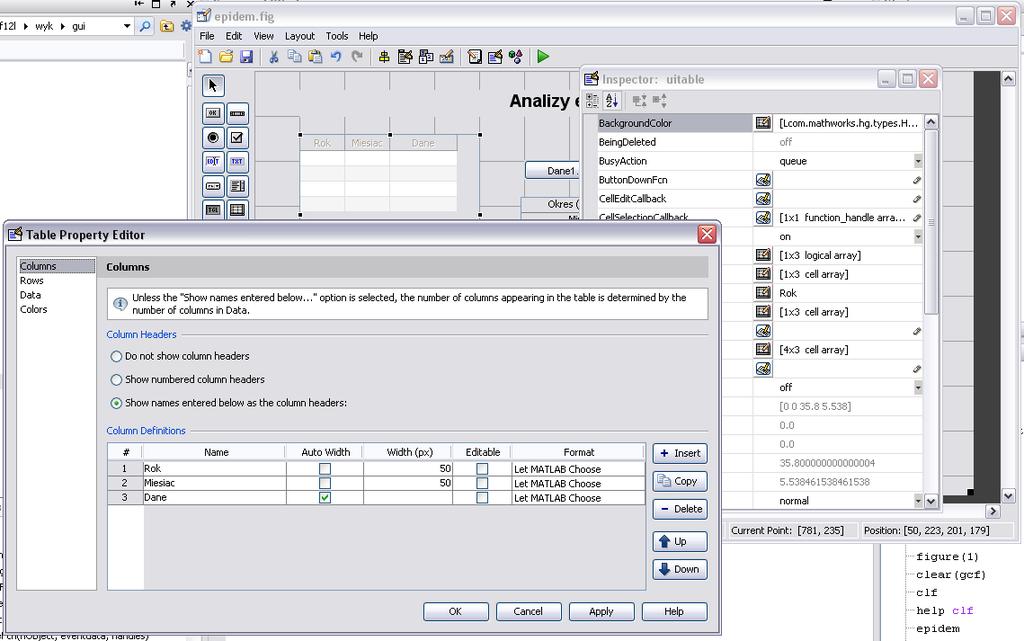Open the folder path dropdown next to 'gui'

127,26
